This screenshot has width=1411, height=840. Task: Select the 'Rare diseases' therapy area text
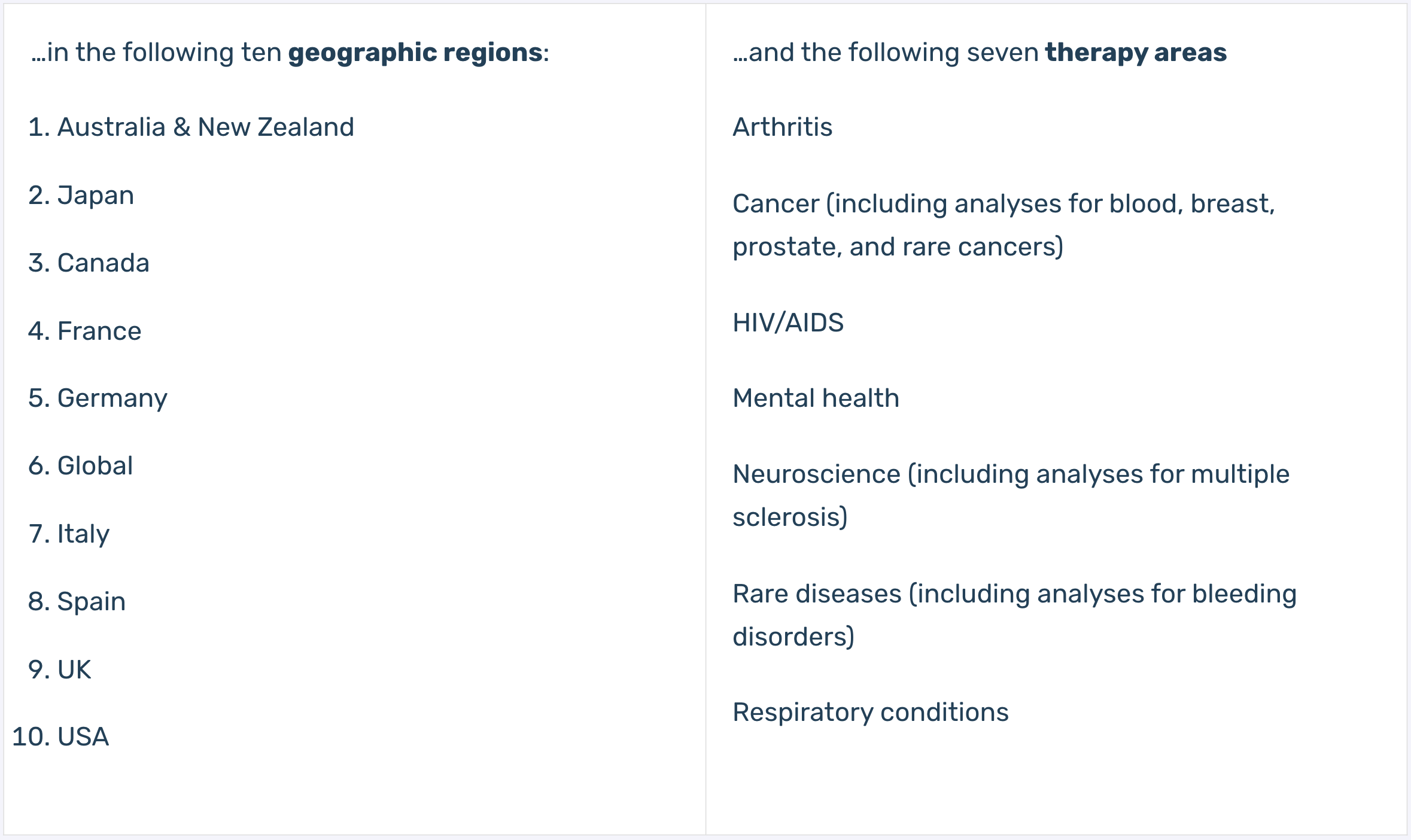point(817,594)
